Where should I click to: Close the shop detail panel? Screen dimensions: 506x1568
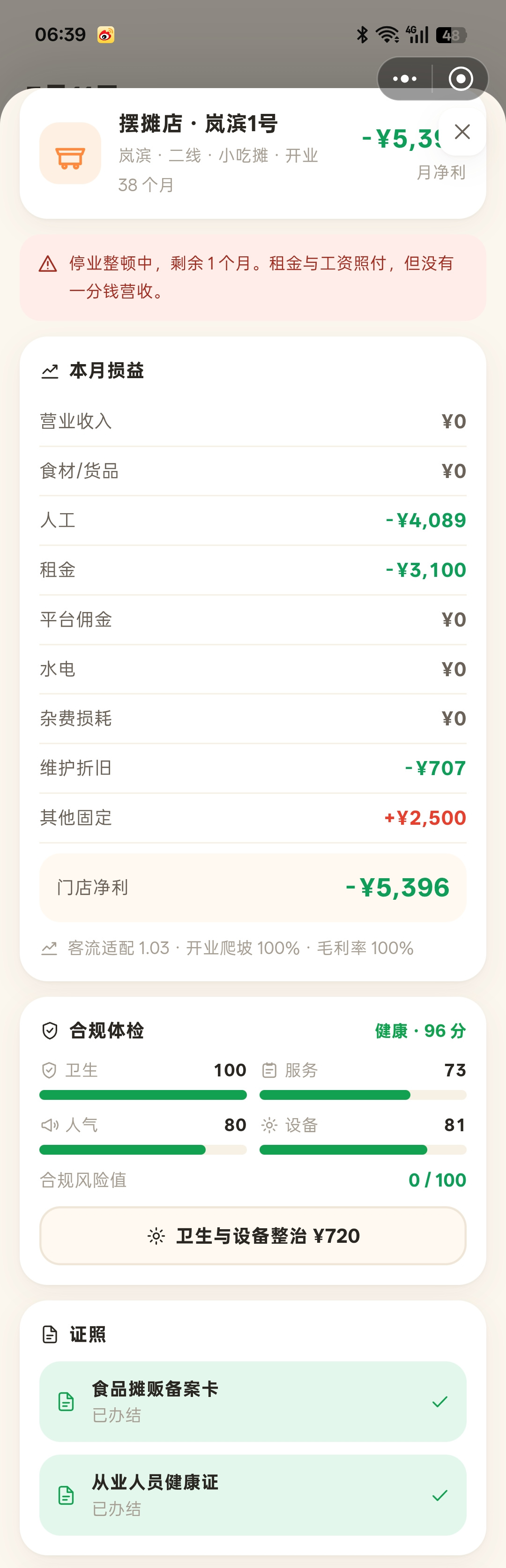pyautogui.click(x=462, y=132)
